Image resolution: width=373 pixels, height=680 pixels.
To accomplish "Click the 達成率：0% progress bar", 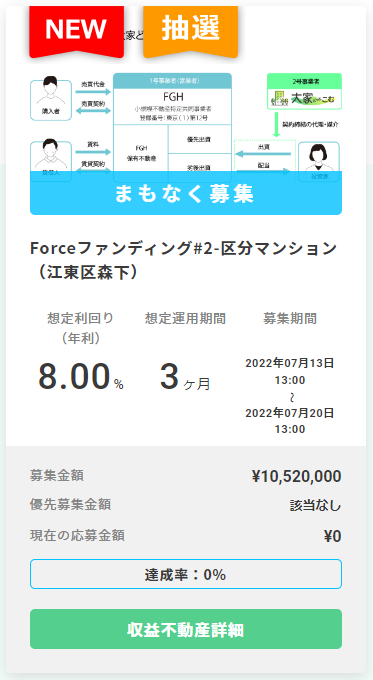I will coord(186,574).
